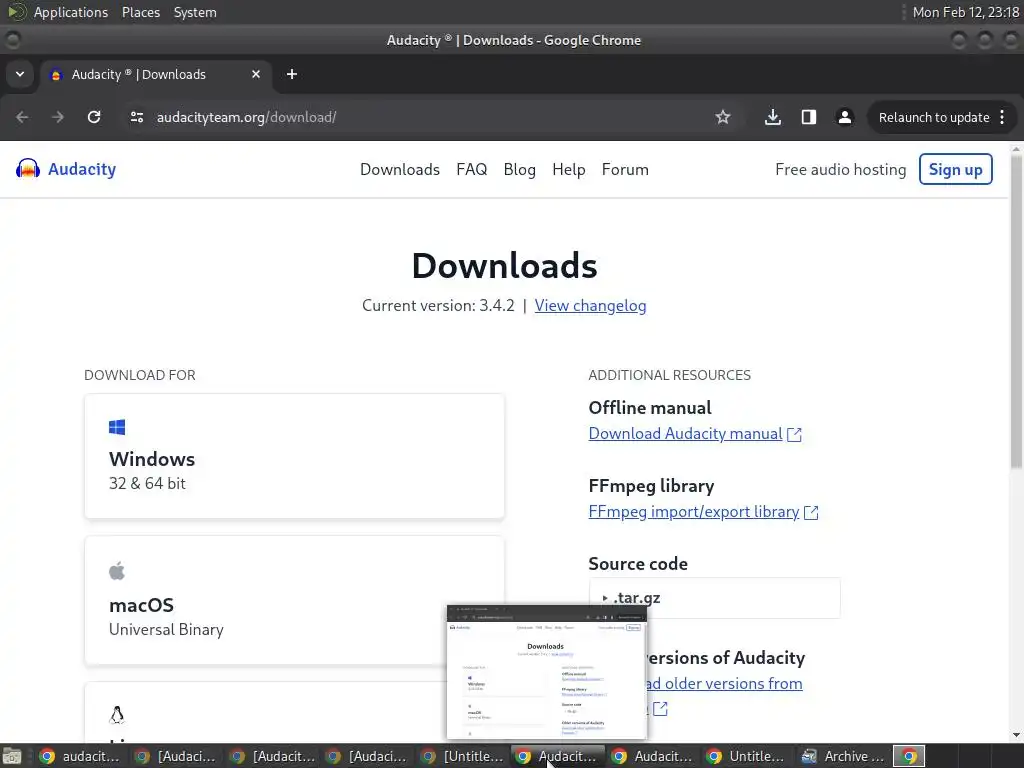Open Chrome three-dot menu

(1002, 117)
